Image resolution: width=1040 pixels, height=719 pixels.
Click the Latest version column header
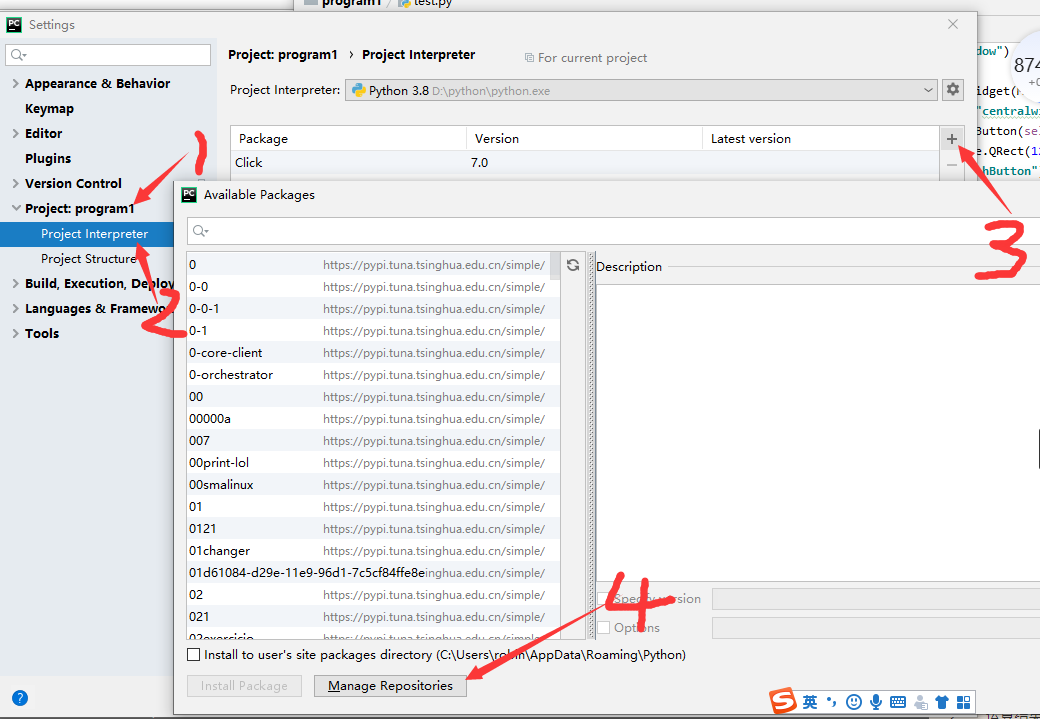pos(820,139)
